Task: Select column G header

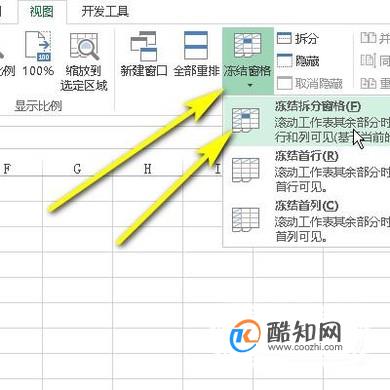Action: tap(77, 169)
